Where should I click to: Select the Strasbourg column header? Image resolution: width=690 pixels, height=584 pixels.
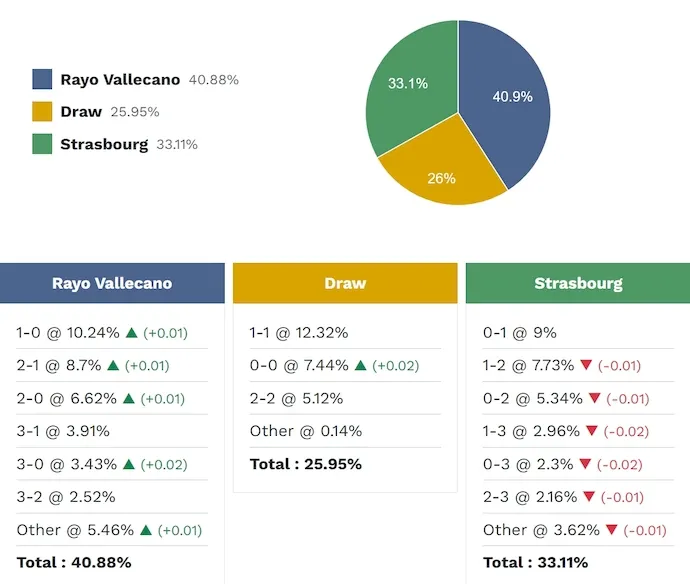click(x=578, y=283)
